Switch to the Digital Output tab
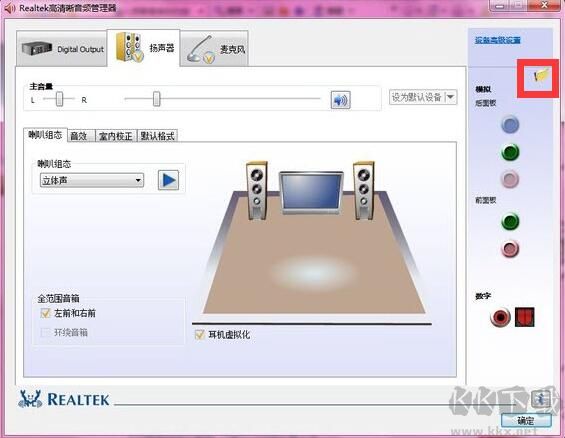Image resolution: width=565 pixels, height=438 pixels. 62,49
